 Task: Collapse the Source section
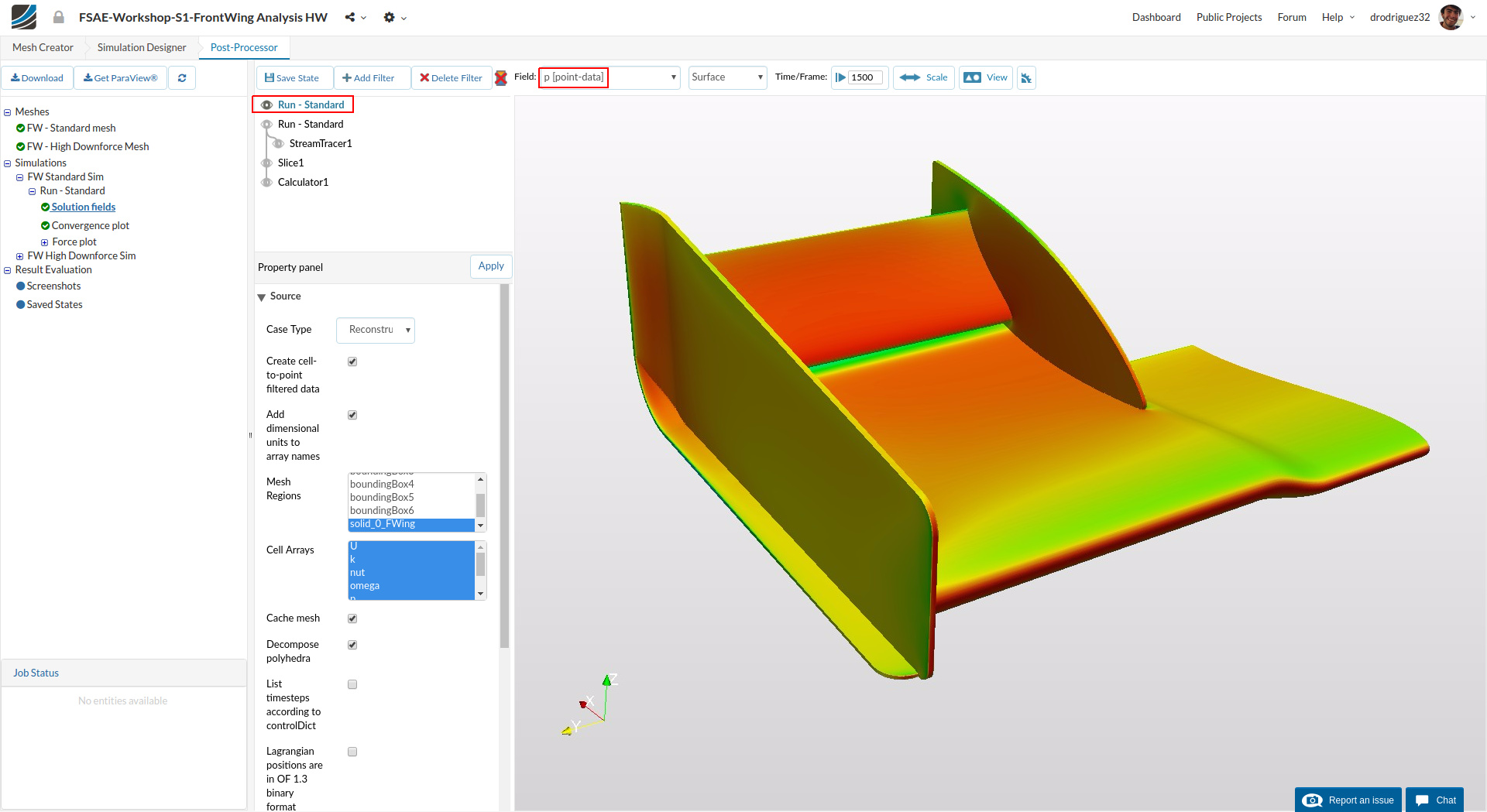(x=262, y=297)
